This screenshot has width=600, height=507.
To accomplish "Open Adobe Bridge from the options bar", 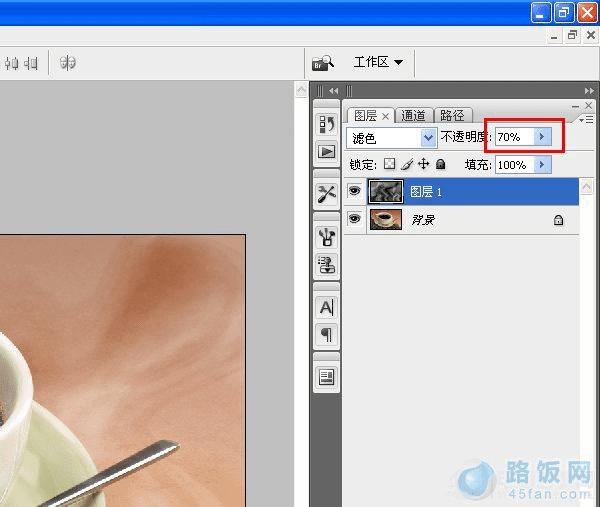I will [x=323, y=63].
